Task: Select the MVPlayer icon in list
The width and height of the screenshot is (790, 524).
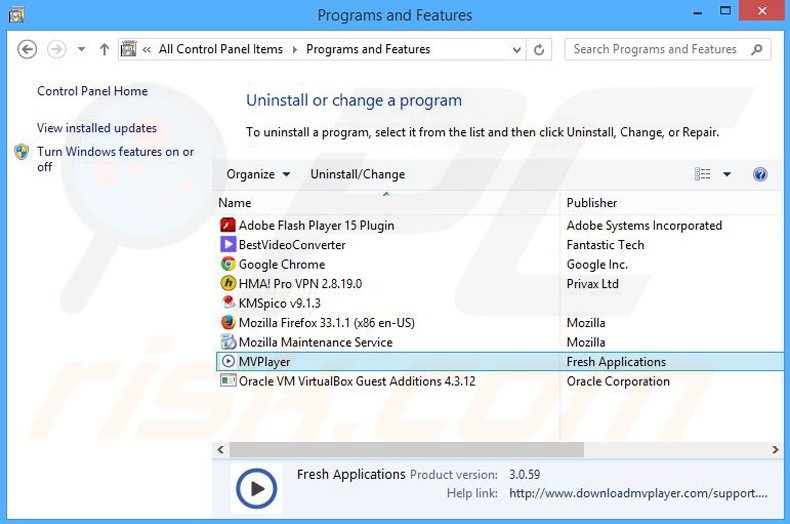Action: pos(228,361)
